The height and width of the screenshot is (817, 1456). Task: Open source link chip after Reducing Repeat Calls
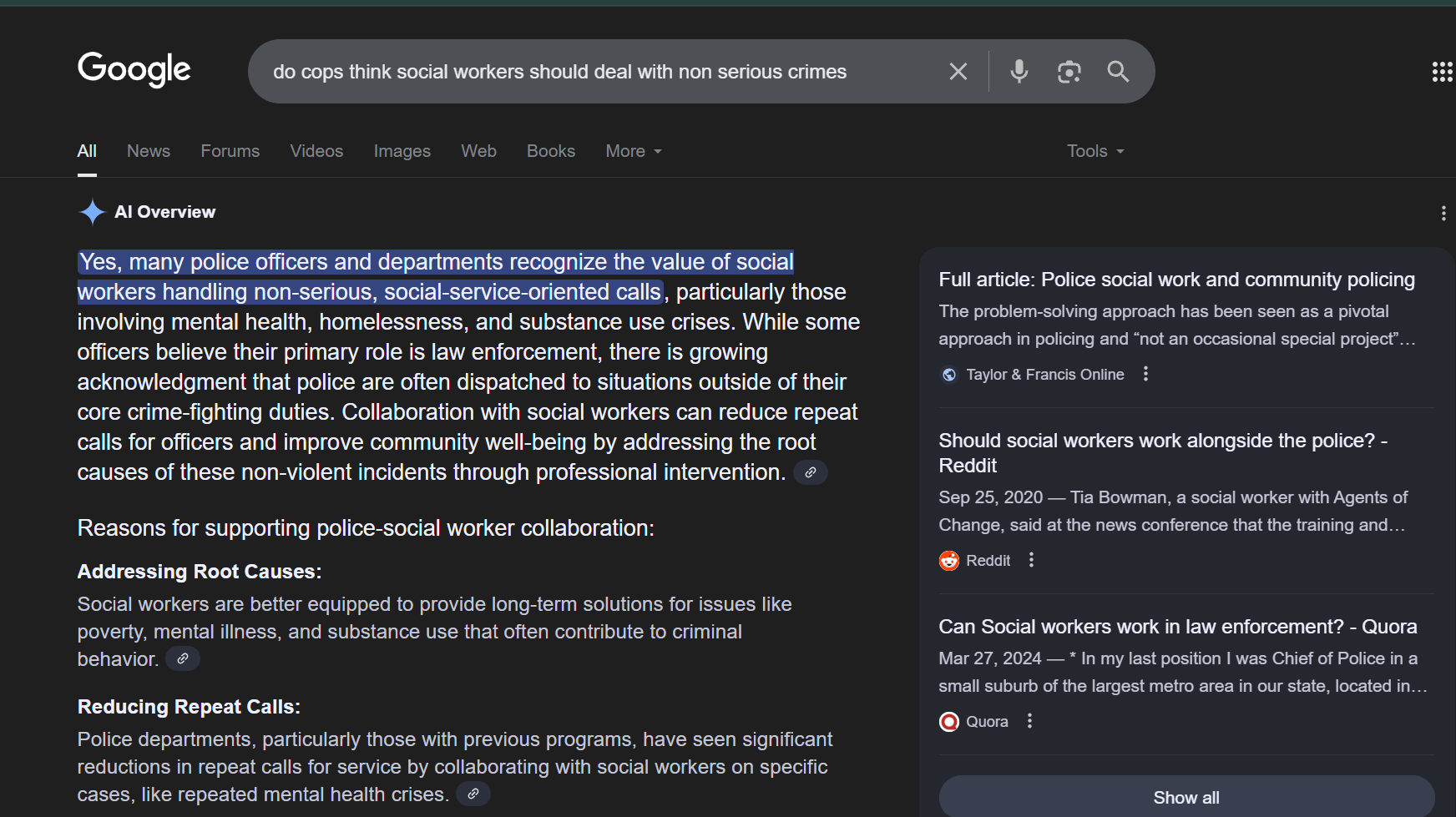pyautogui.click(x=473, y=794)
